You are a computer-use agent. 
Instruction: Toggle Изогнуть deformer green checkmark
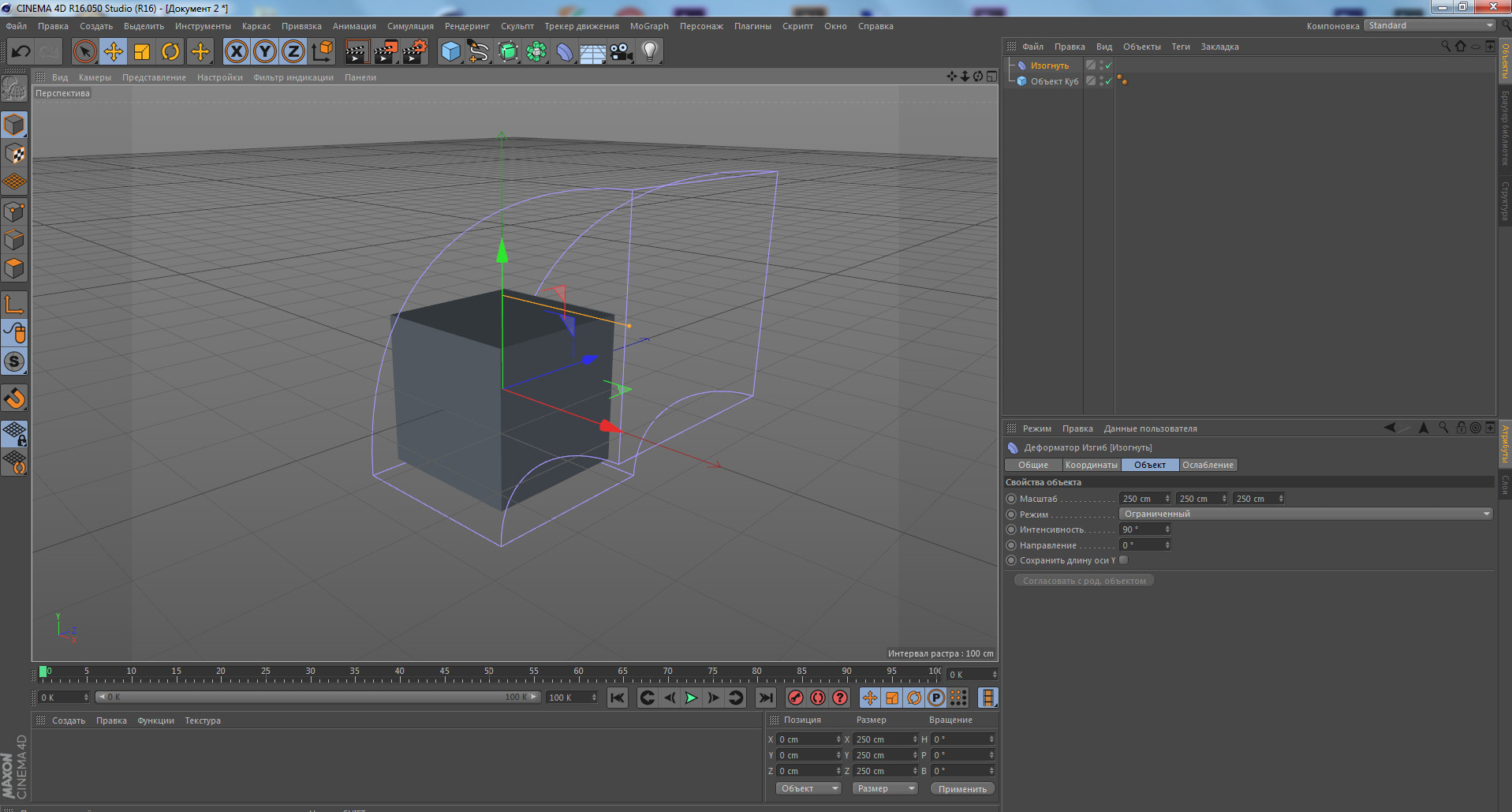coord(1108,65)
